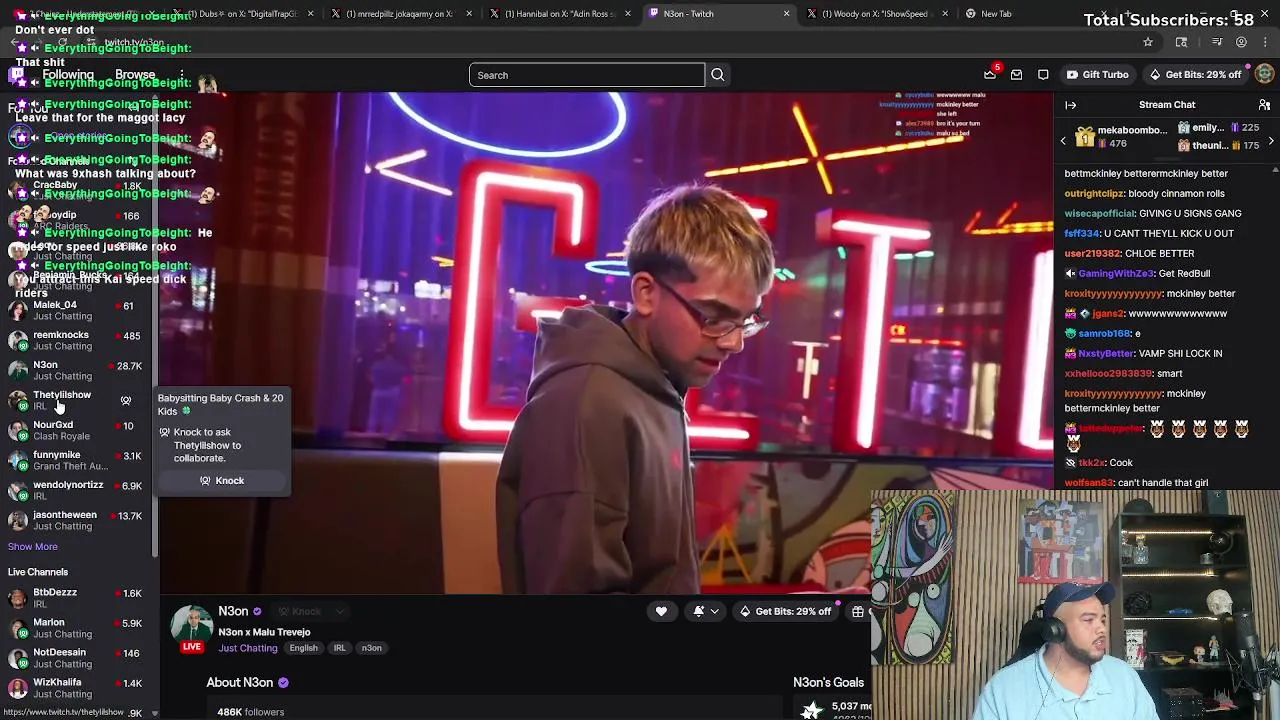Click the mekaboomb gift leaderboard entry
This screenshot has height=720, width=1280.
1121,137
